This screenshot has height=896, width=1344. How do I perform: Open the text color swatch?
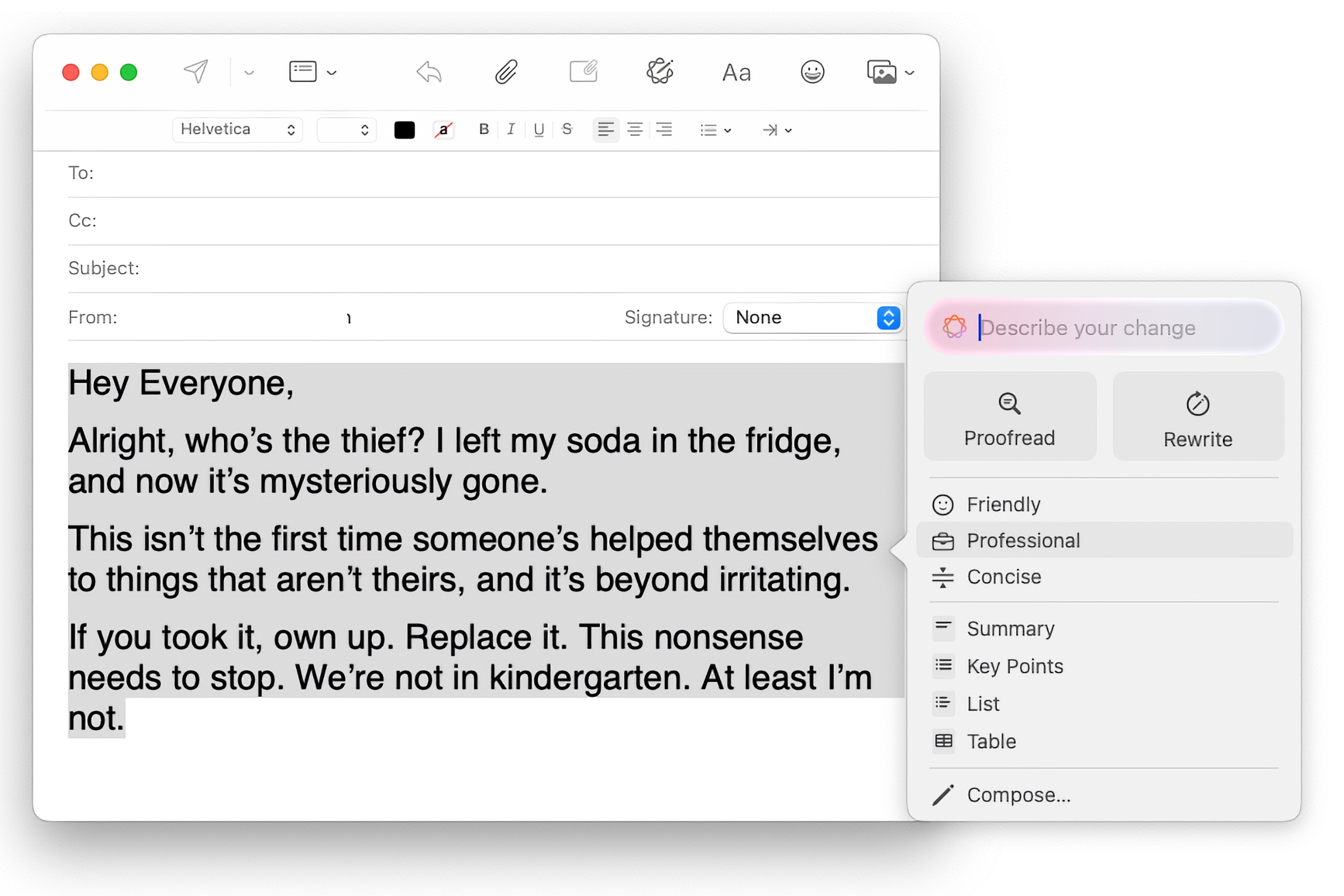(404, 130)
